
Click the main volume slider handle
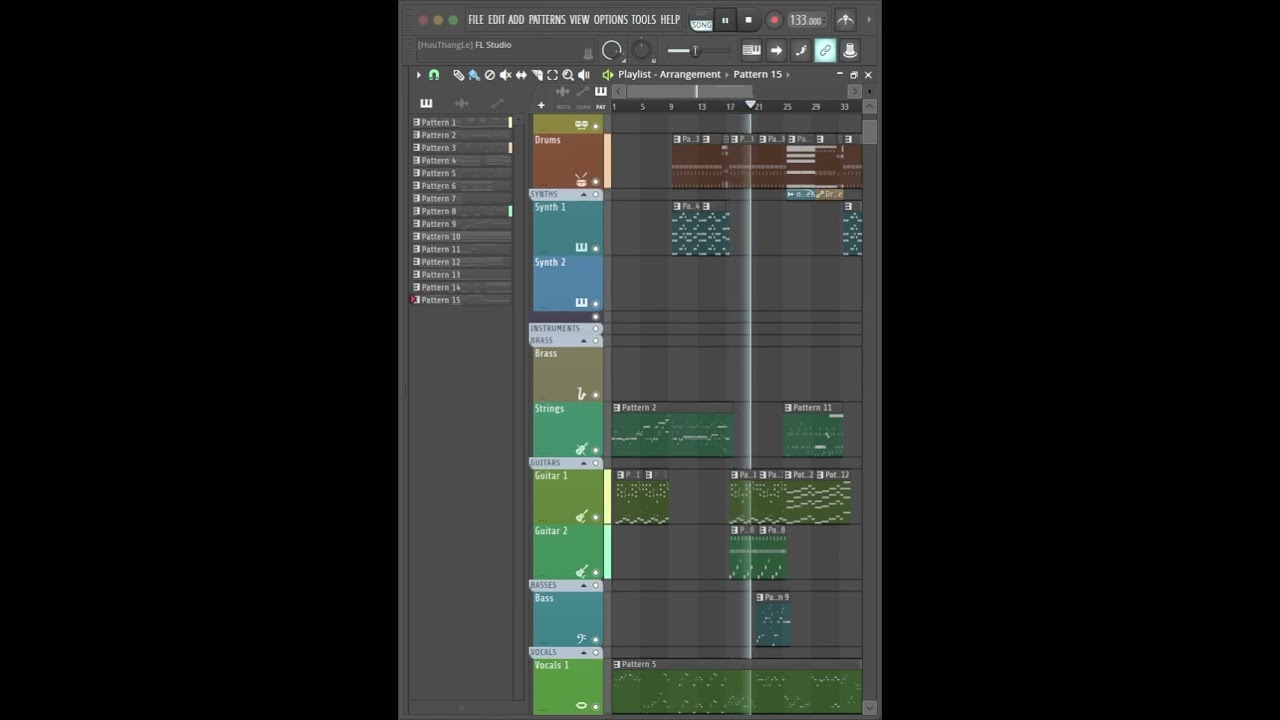pos(695,50)
